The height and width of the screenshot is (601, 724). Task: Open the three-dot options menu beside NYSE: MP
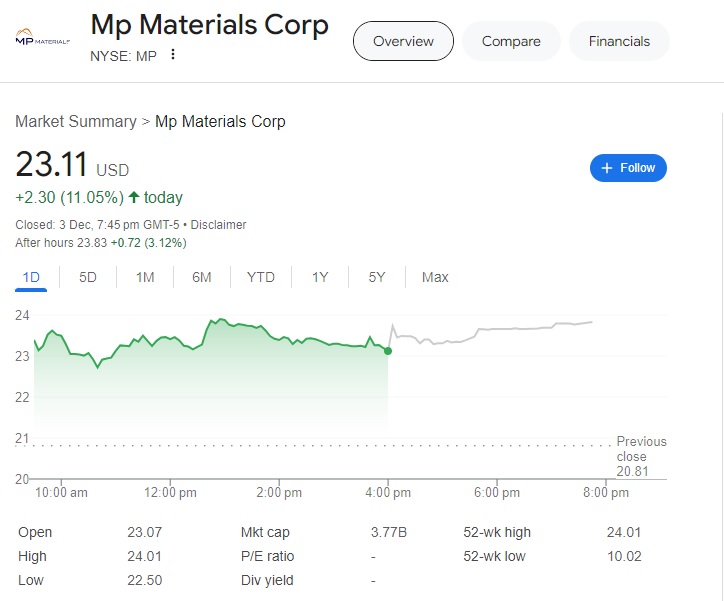[x=173, y=54]
